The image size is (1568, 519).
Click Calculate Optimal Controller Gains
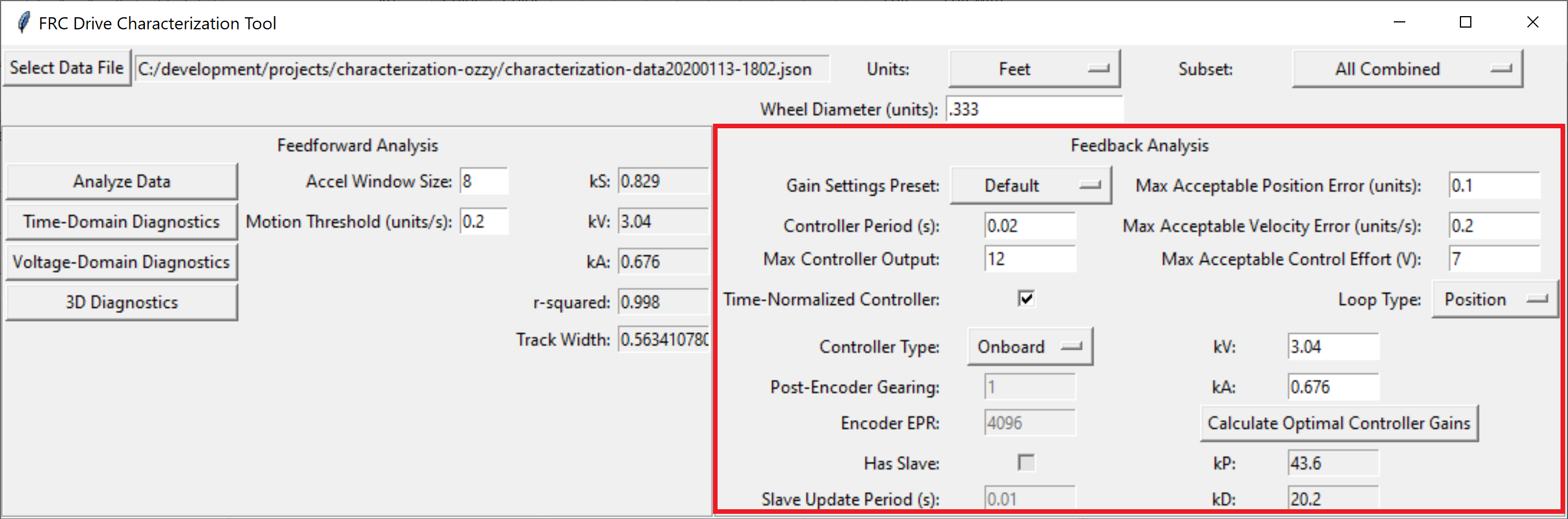click(x=1339, y=423)
